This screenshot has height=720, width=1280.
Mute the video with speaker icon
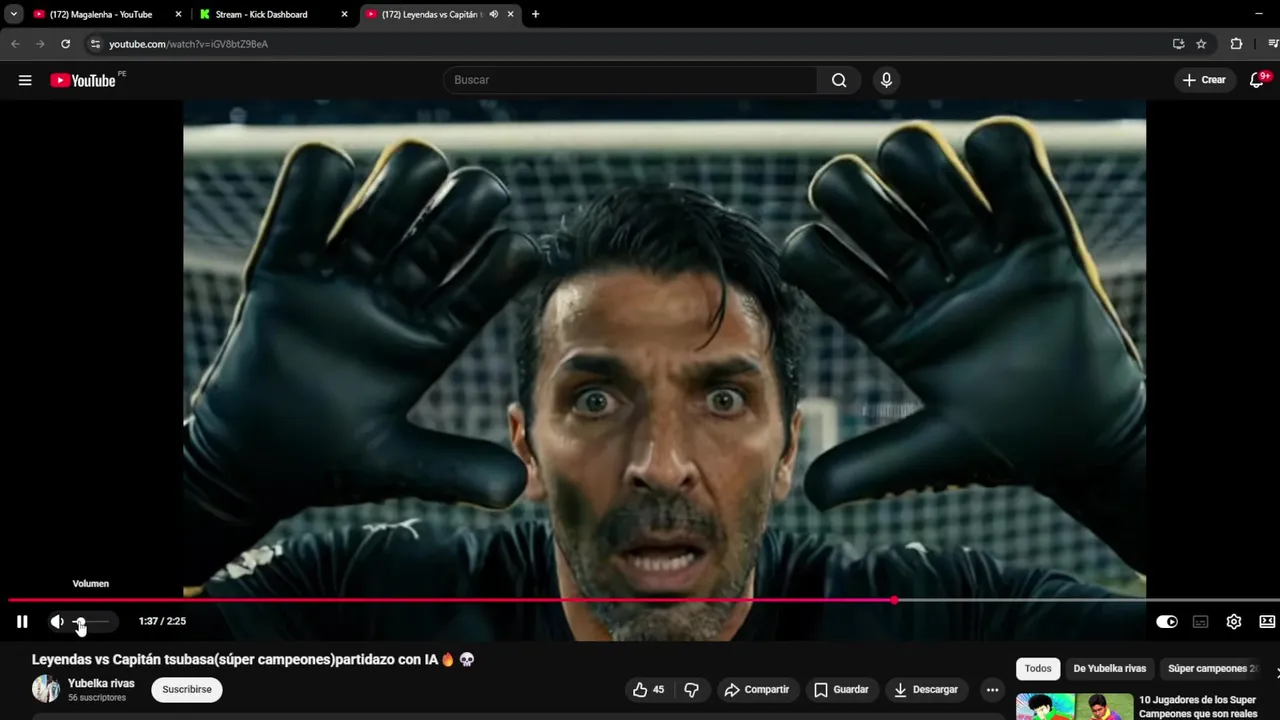[57, 621]
